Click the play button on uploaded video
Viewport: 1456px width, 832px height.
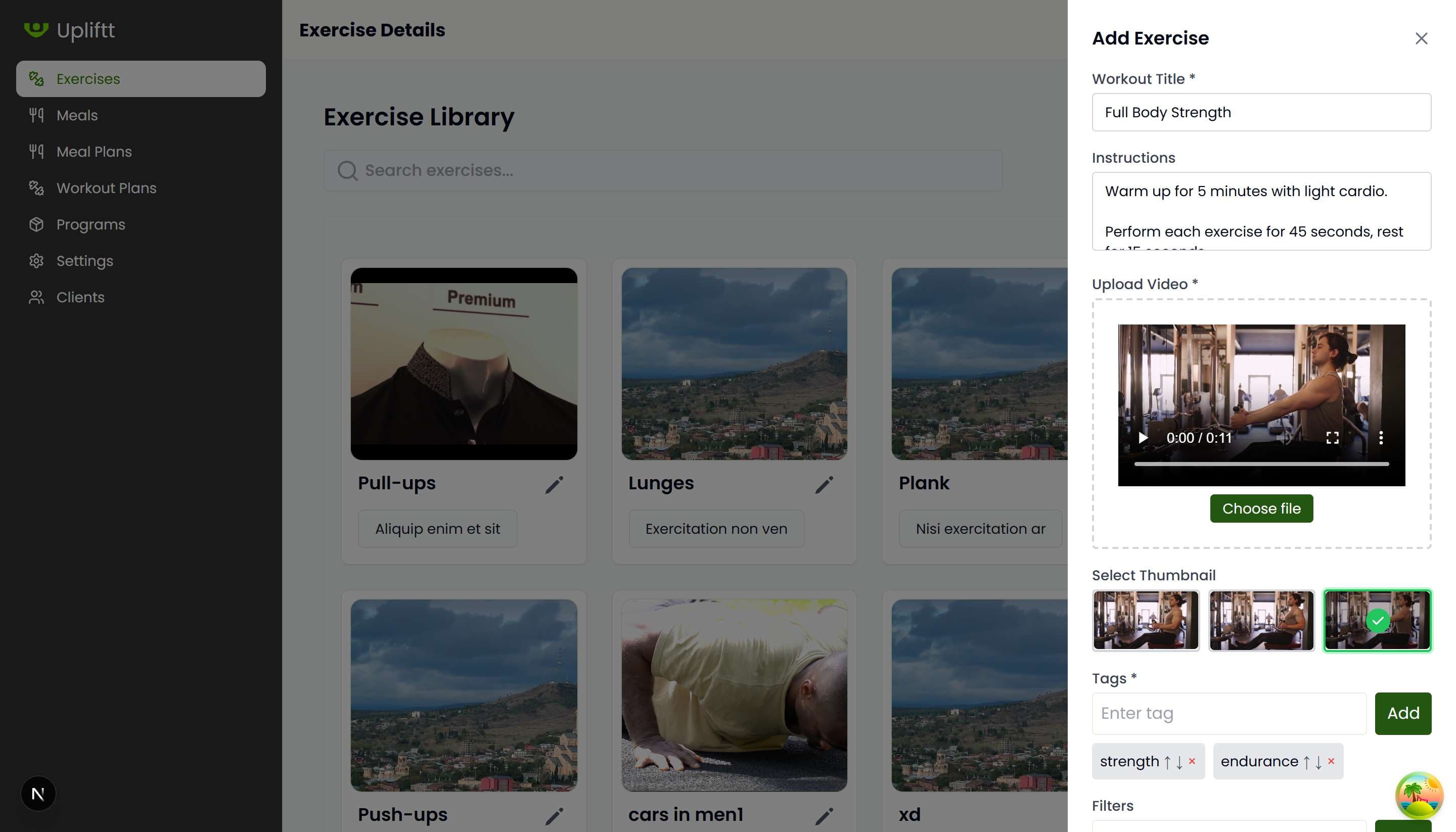[1143, 438]
